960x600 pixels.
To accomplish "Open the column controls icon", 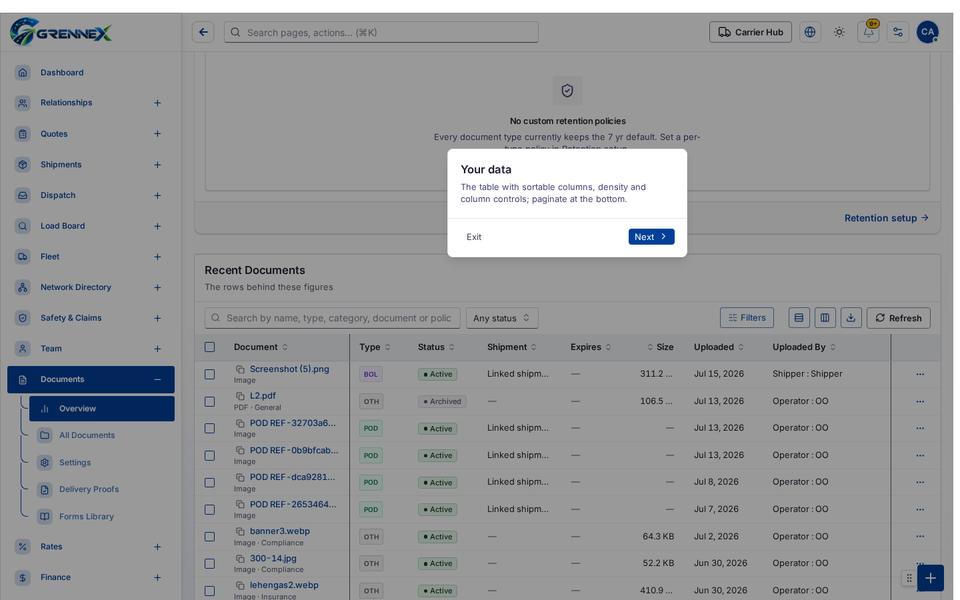I will 825,318.
